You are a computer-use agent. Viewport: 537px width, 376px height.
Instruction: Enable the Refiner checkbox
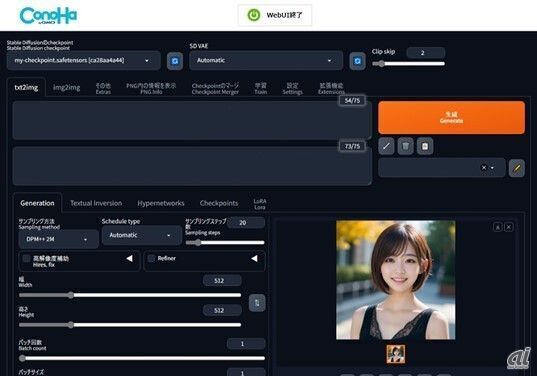click(x=151, y=259)
